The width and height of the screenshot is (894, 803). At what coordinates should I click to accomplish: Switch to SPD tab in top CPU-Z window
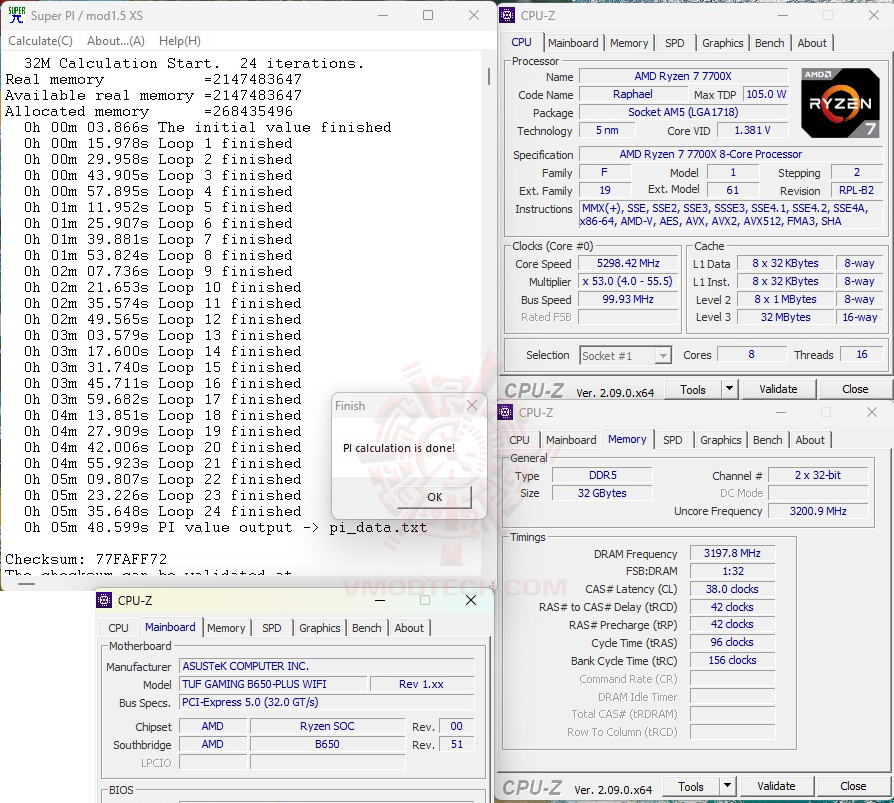pyautogui.click(x=674, y=43)
